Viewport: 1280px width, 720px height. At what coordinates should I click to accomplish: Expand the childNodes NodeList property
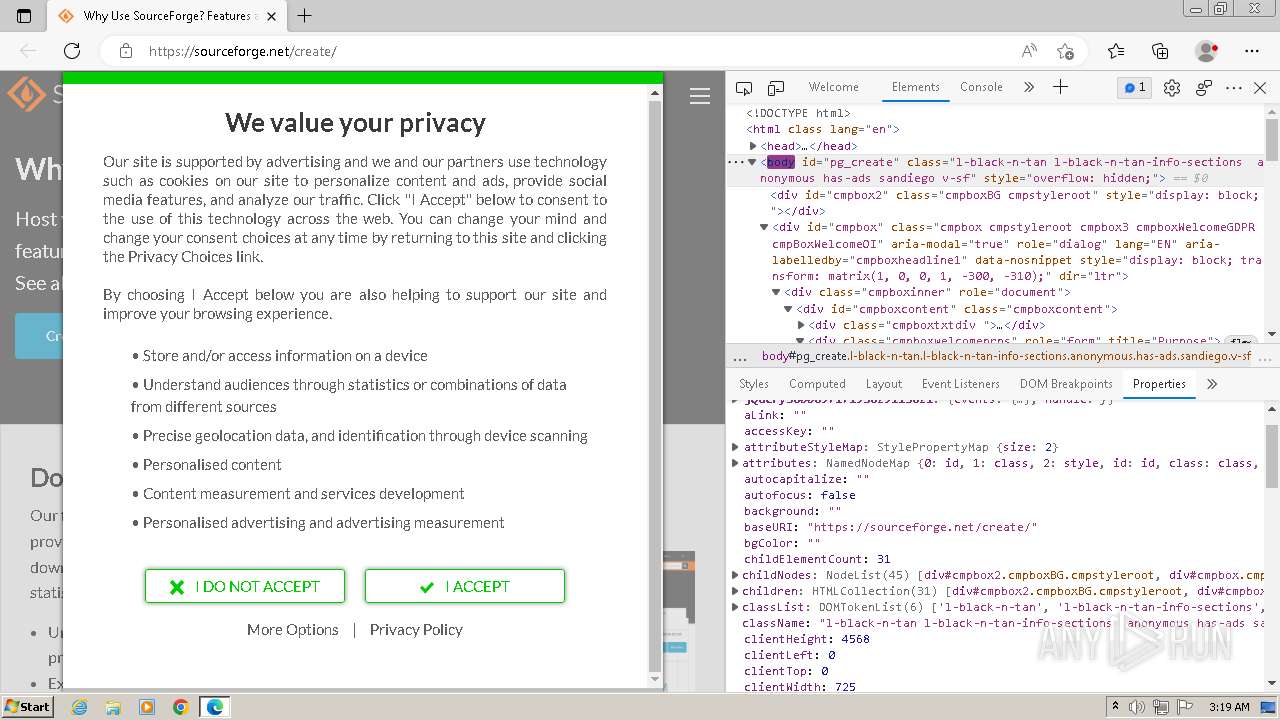[x=736, y=575]
